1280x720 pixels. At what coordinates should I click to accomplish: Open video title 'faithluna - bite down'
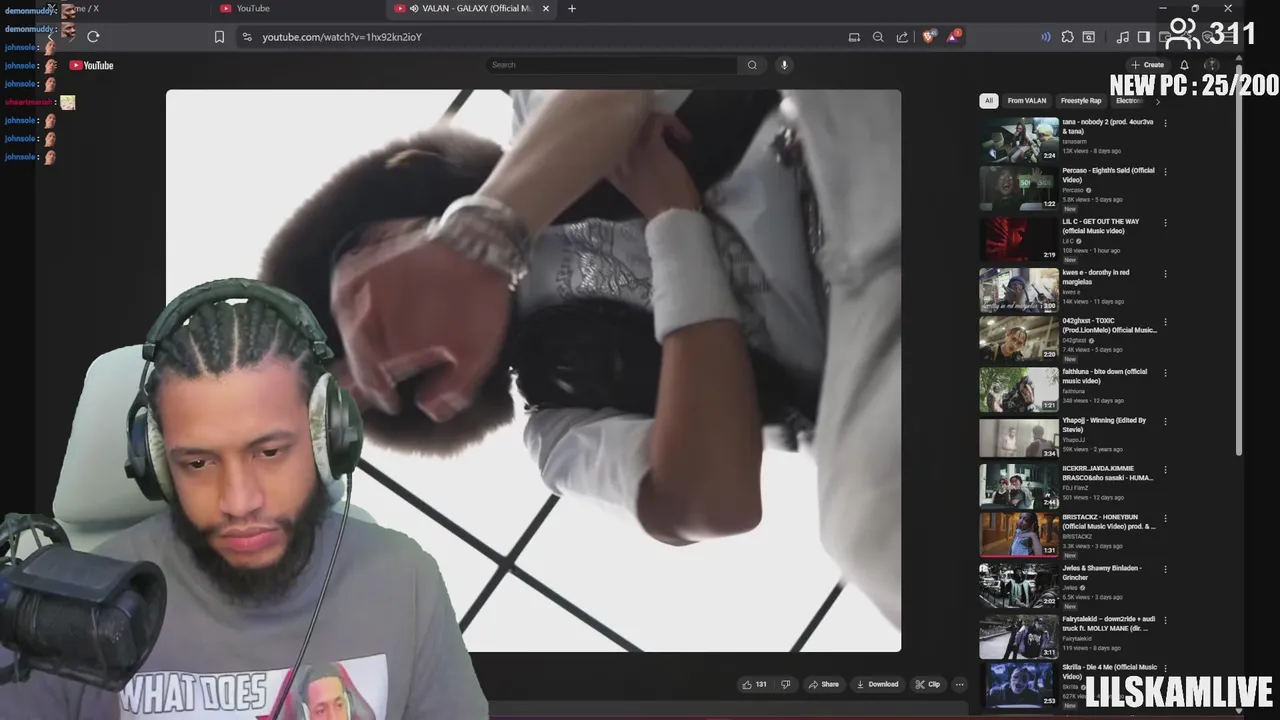tap(1104, 376)
